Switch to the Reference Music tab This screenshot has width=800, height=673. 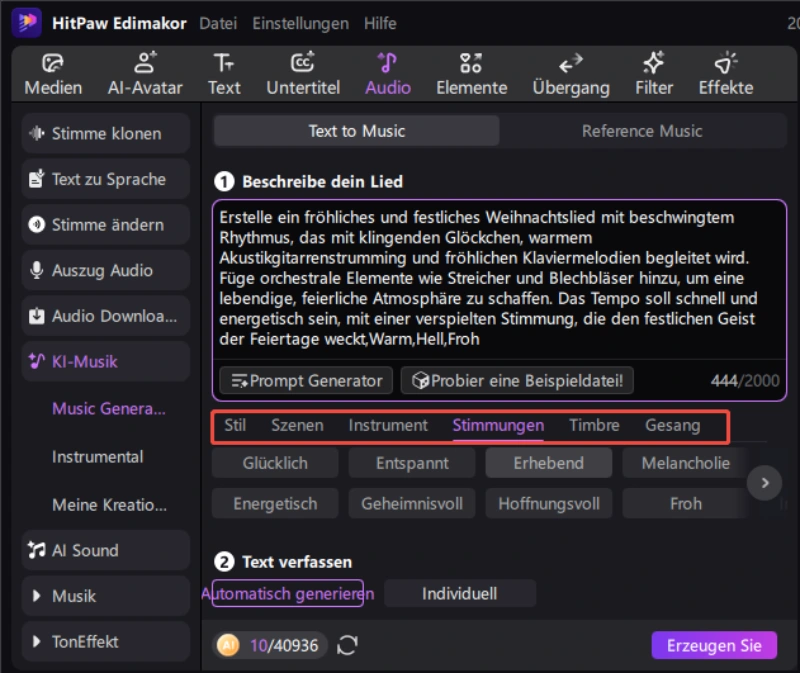[642, 131]
